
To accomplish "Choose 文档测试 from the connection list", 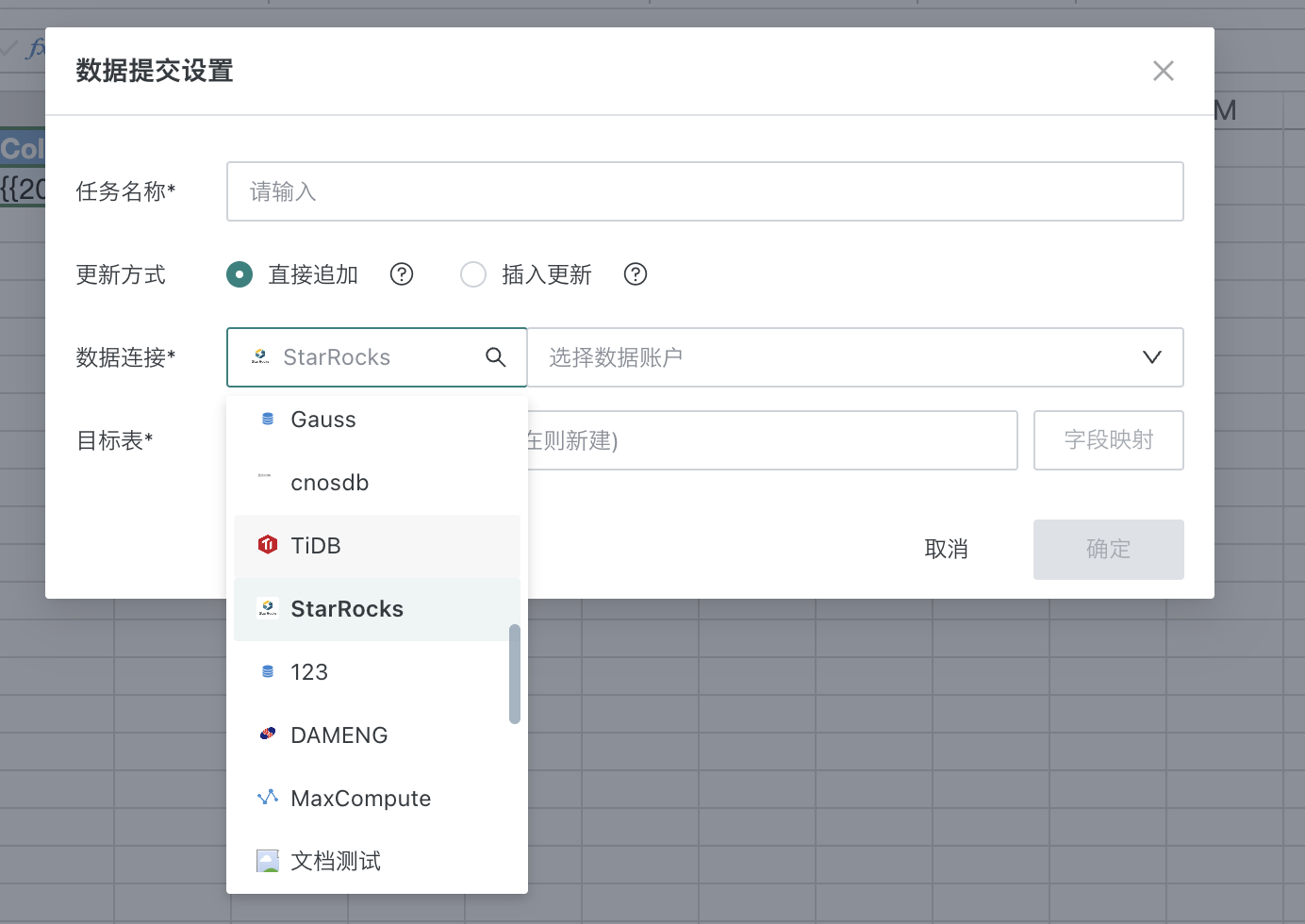I will point(377,862).
